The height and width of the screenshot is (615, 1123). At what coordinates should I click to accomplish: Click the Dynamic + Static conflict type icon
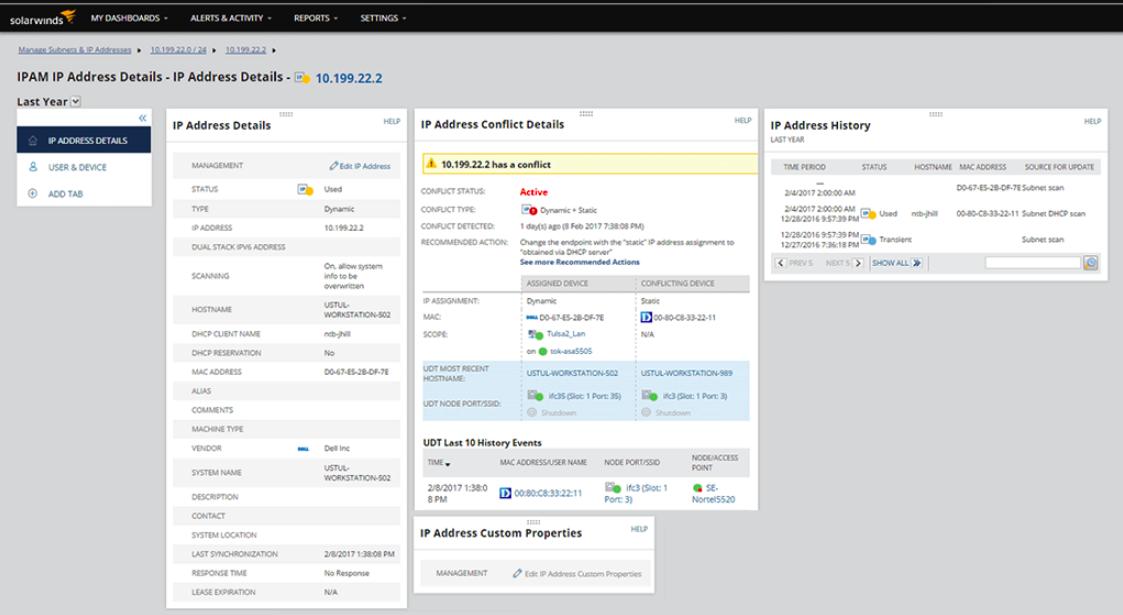[529, 210]
